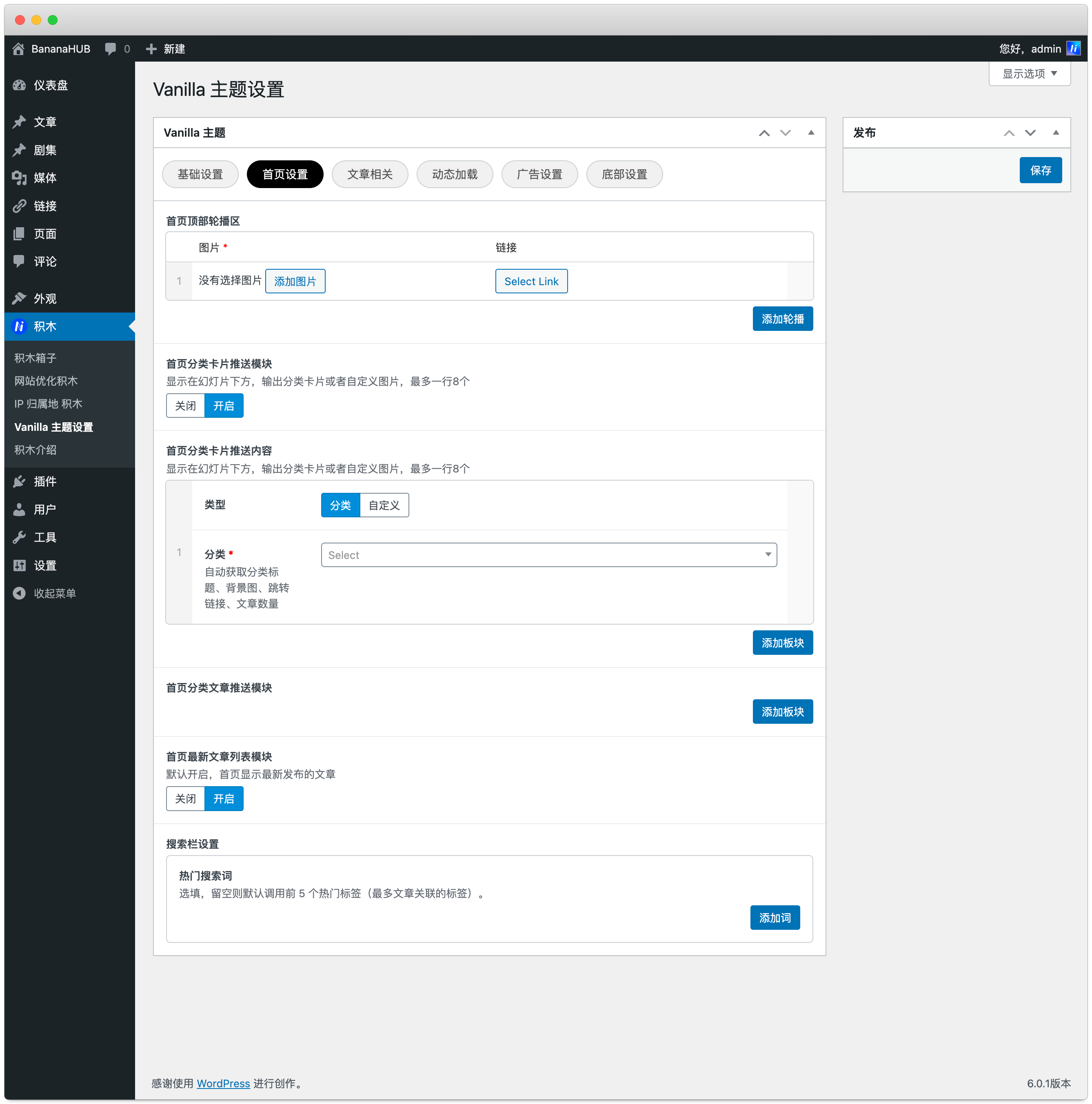Collapse the Vanilla 主题 panel with its triangle
1092x1104 pixels.
pos(811,133)
